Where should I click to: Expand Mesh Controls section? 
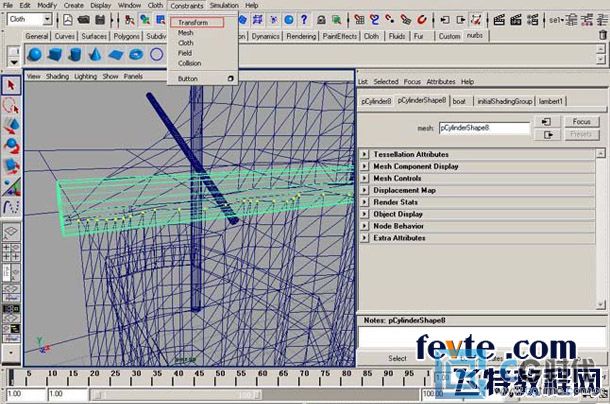pos(365,178)
